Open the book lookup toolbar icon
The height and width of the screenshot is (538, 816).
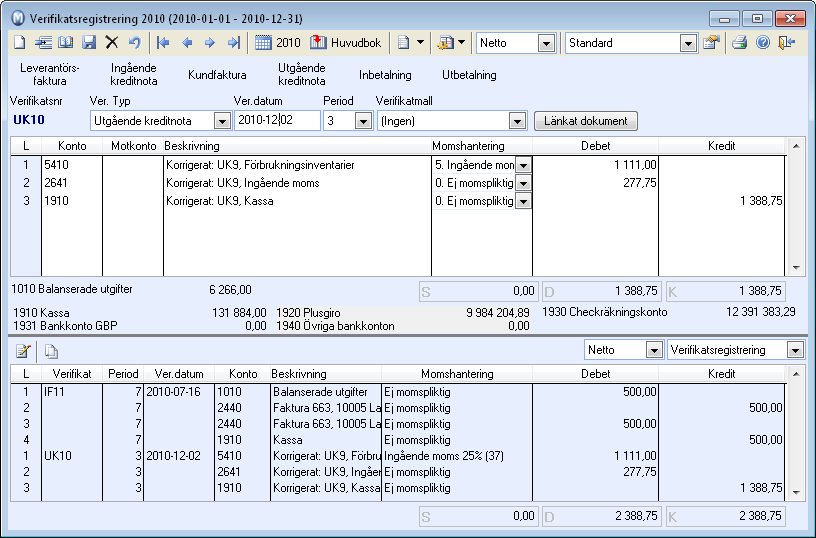coord(66,43)
